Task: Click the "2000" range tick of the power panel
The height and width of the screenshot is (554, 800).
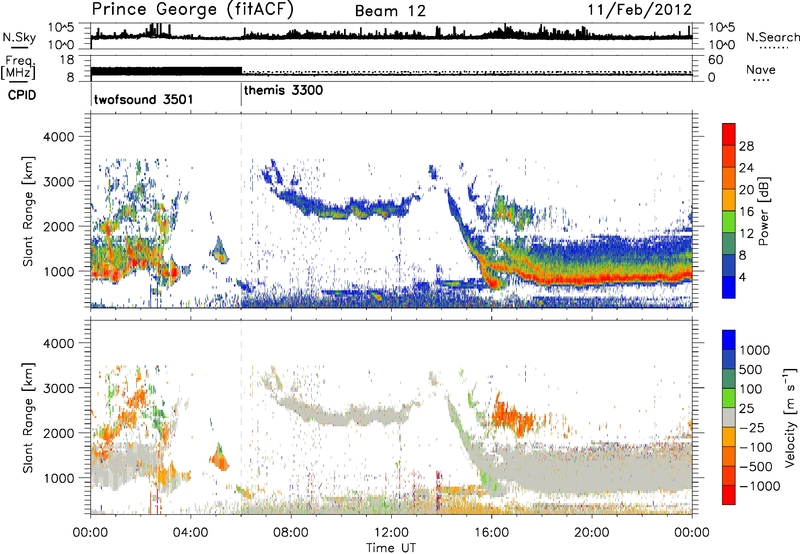Action: (58, 226)
